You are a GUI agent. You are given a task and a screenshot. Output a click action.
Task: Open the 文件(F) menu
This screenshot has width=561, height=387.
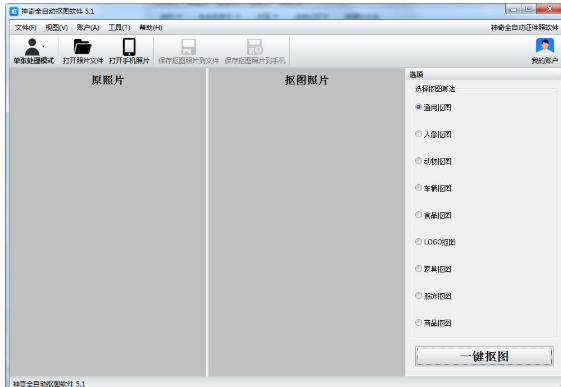click(x=25, y=28)
